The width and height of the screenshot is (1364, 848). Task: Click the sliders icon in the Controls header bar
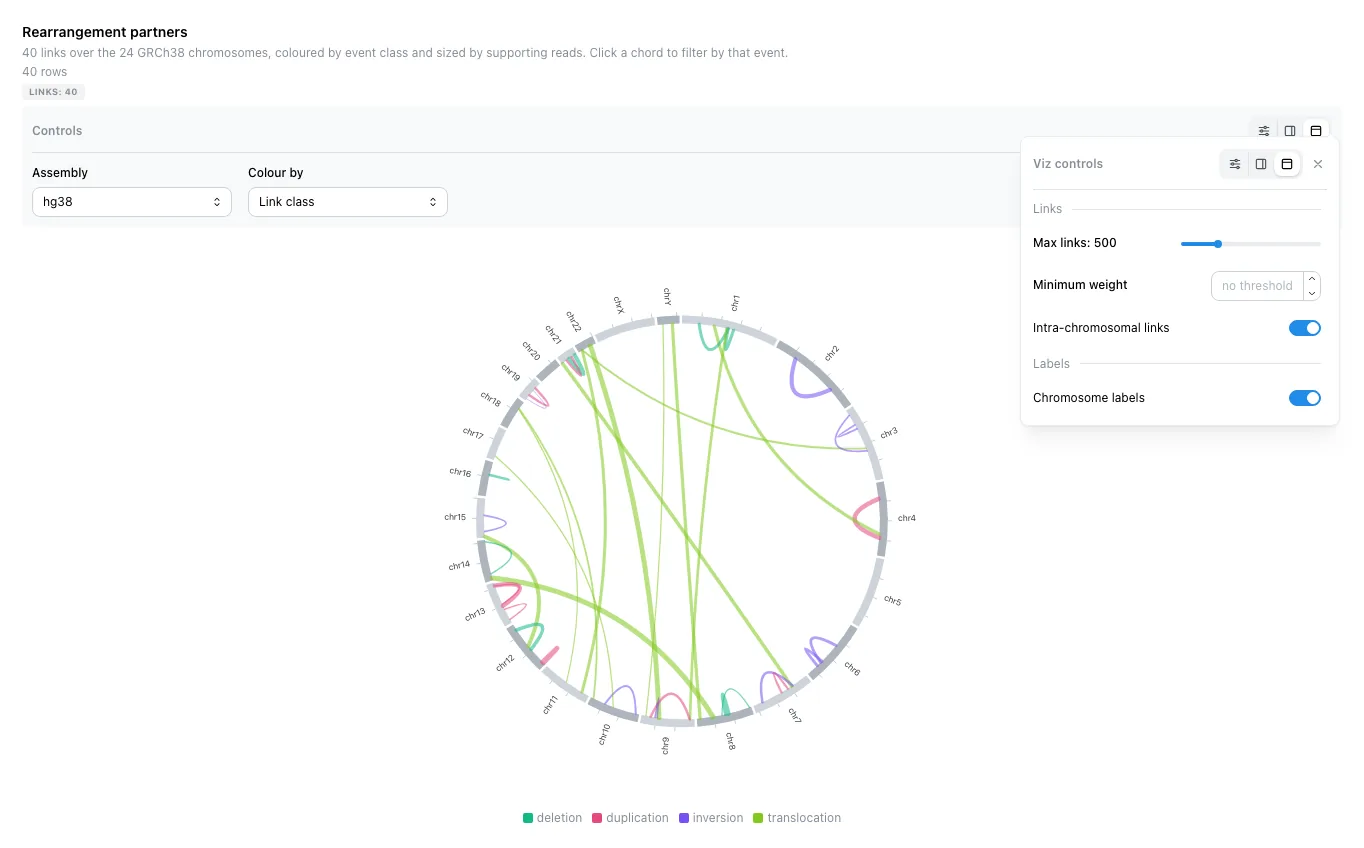point(1264,131)
